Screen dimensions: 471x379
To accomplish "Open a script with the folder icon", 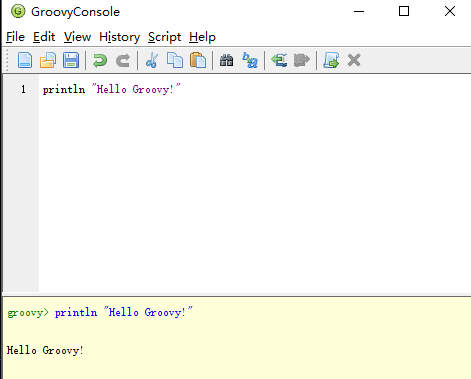I will coord(48,60).
